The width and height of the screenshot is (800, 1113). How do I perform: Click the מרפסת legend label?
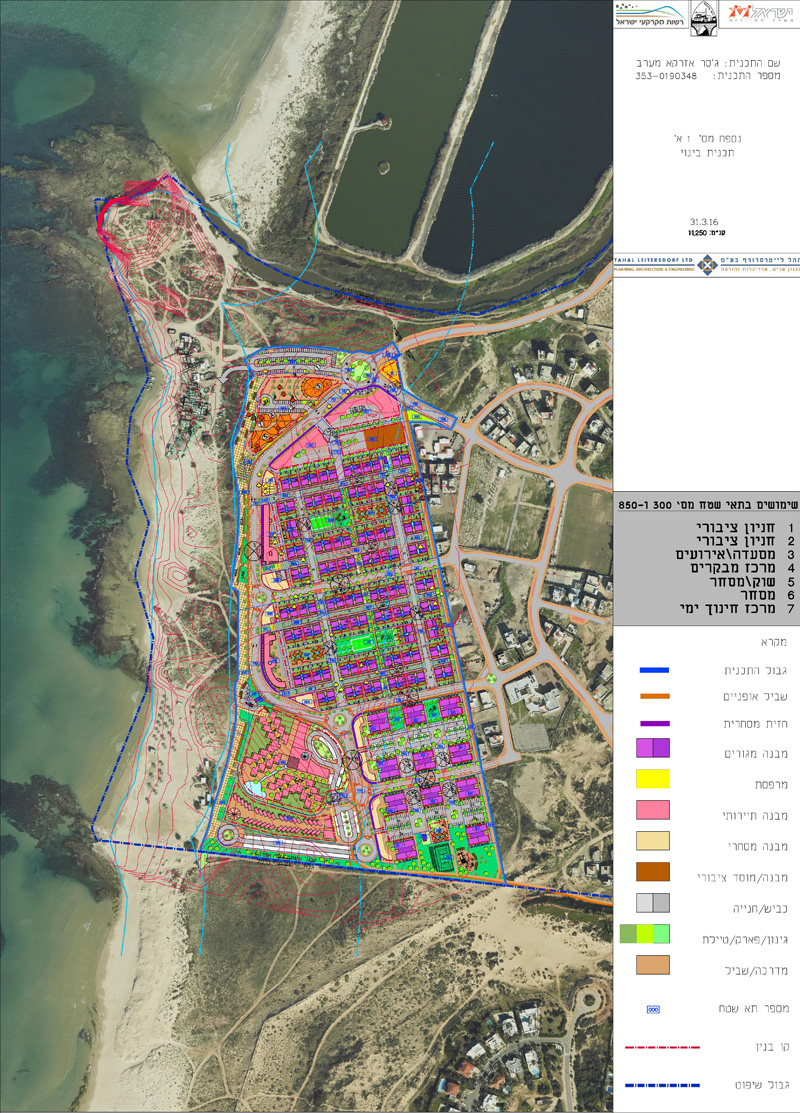771,784
